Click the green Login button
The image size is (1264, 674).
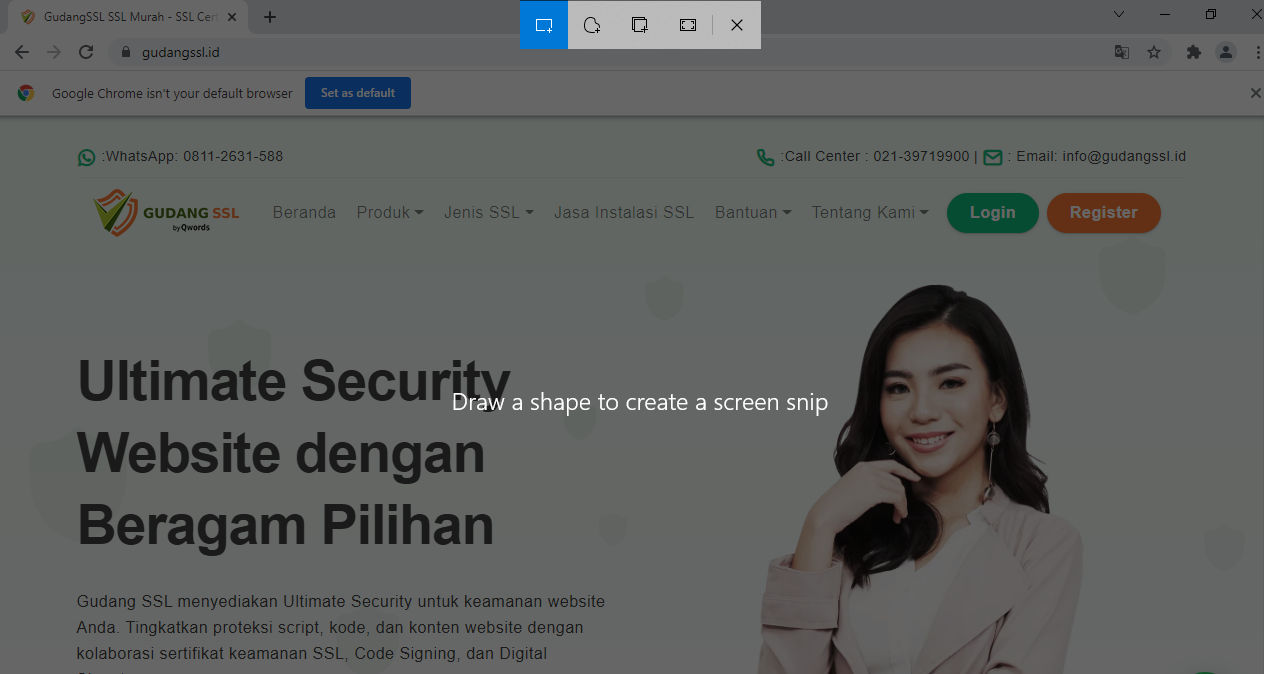(992, 213)
